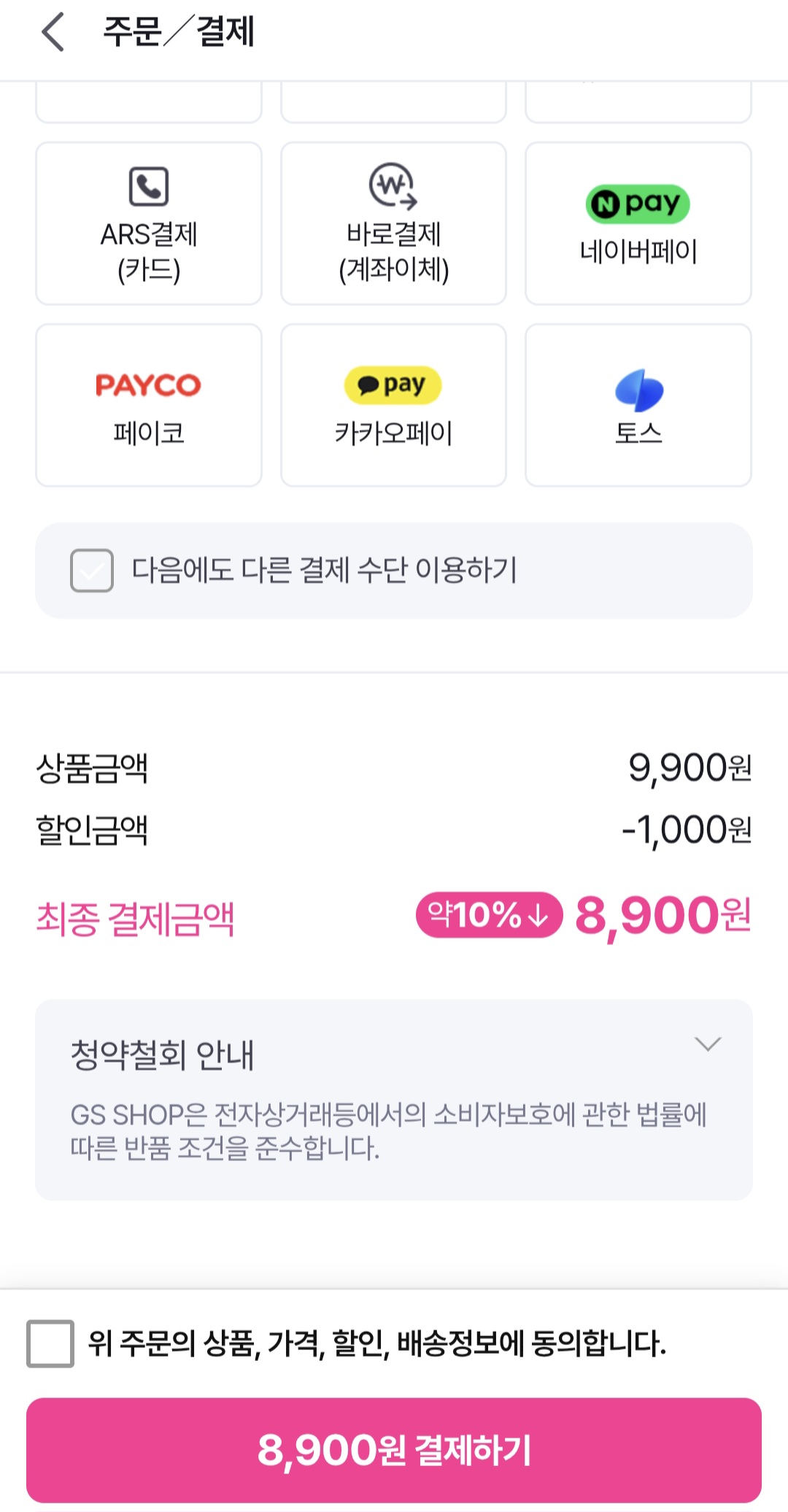Select the Kakao Pay logo
Screen dimensions: 788x1512
click(393, 385)
